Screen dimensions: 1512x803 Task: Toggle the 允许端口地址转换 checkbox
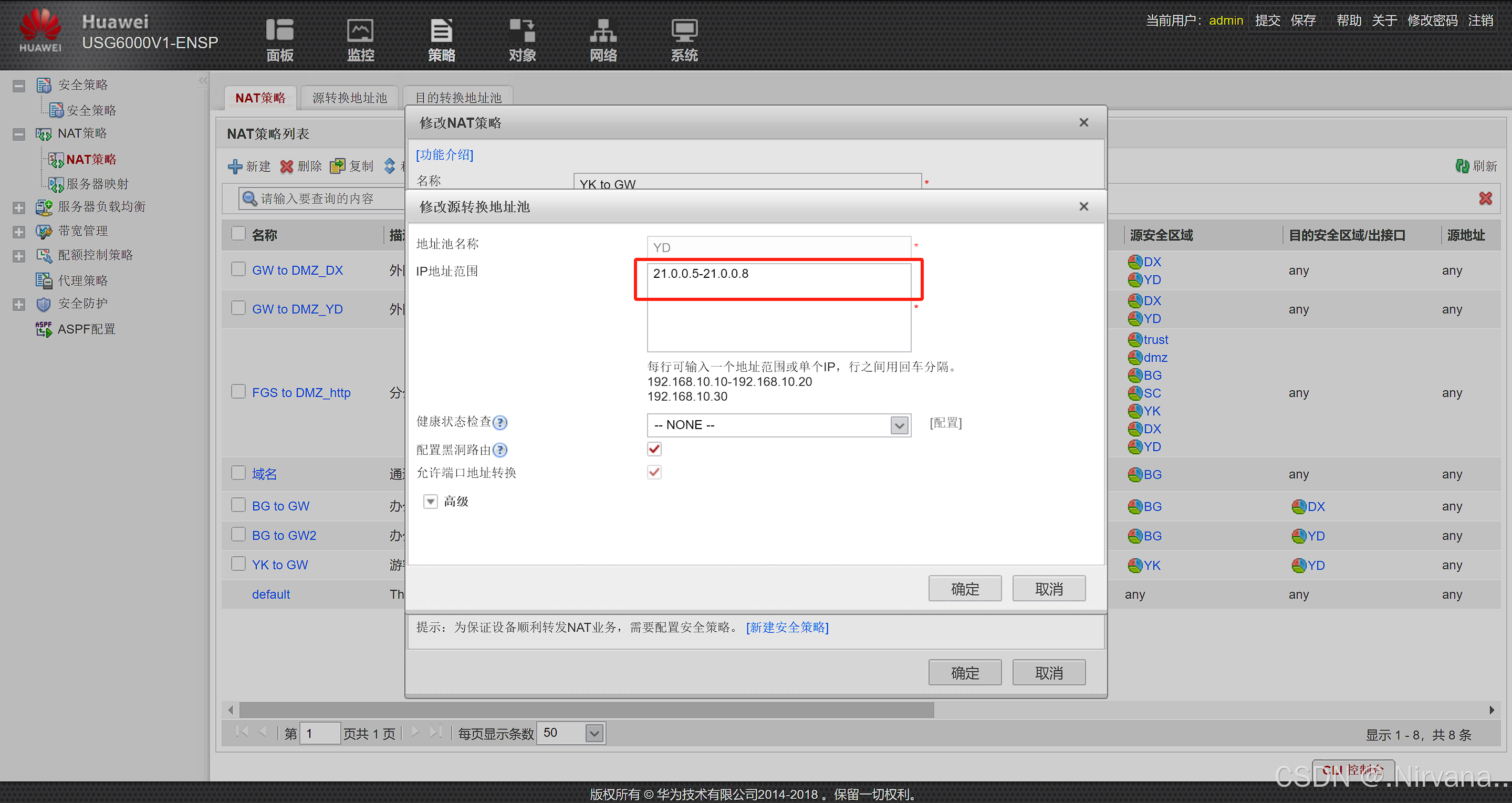654,473
